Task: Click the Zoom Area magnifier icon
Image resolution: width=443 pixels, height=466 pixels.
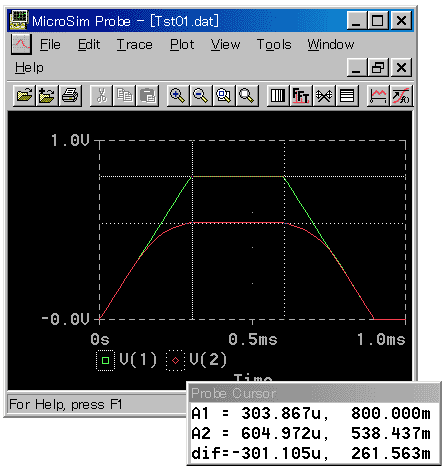Action: click(224, 96)
